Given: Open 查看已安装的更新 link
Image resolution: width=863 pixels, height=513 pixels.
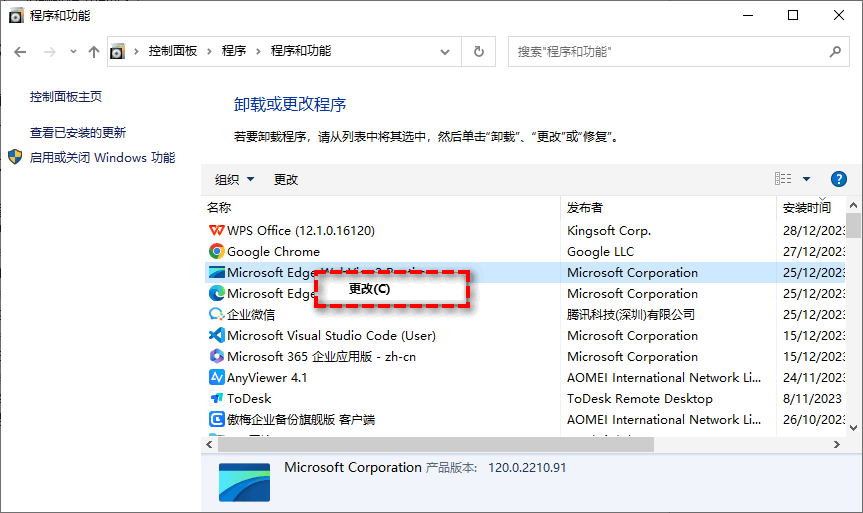Looking at the screenshot, I should (x=78, y=133).
